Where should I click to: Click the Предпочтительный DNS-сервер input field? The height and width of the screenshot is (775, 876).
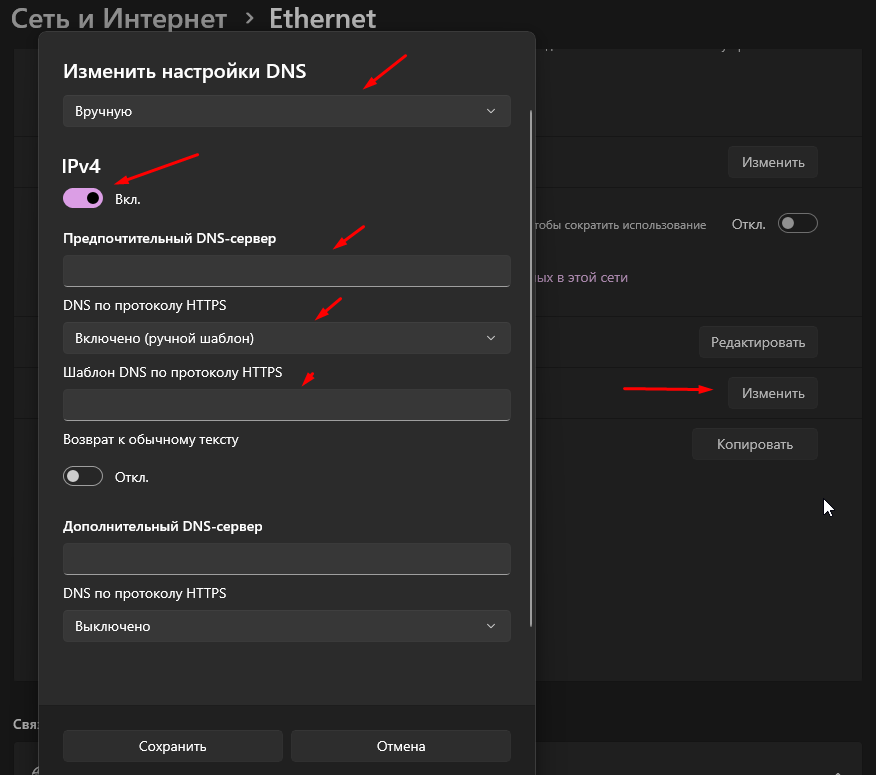tap(286, 271)
